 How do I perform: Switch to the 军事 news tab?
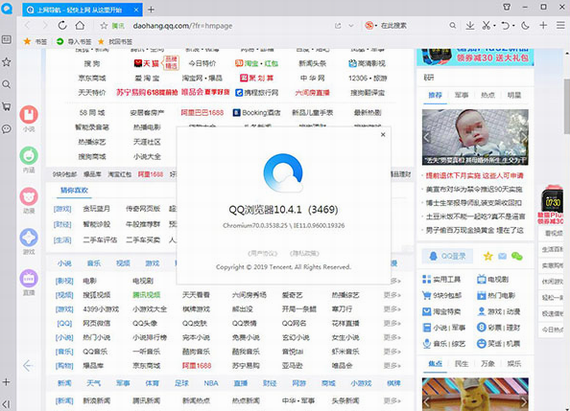(x=461, y=95)
